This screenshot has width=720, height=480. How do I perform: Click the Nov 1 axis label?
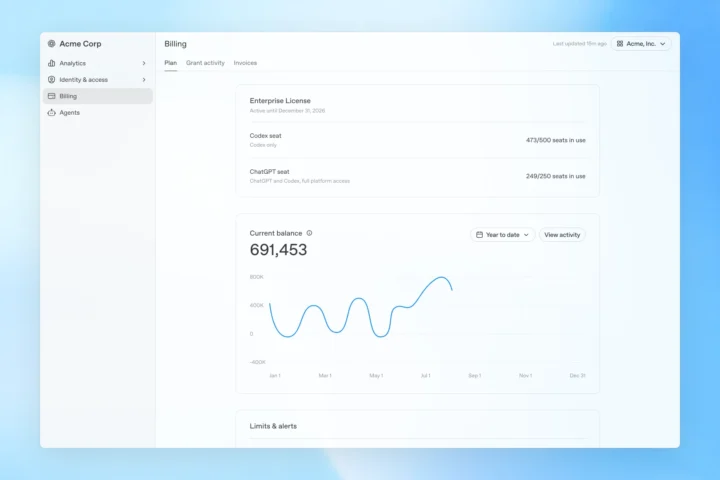pyautogui.click(x=525, y=375)
